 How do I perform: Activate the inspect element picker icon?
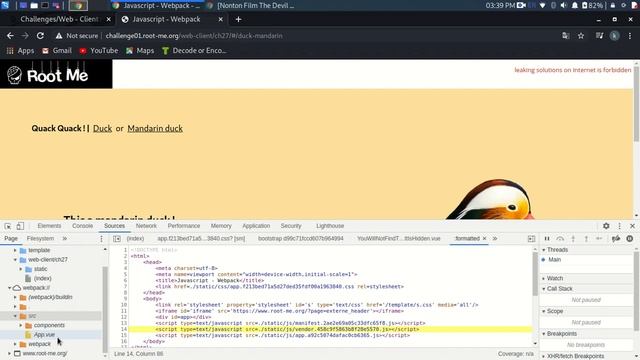coord(8,226)
